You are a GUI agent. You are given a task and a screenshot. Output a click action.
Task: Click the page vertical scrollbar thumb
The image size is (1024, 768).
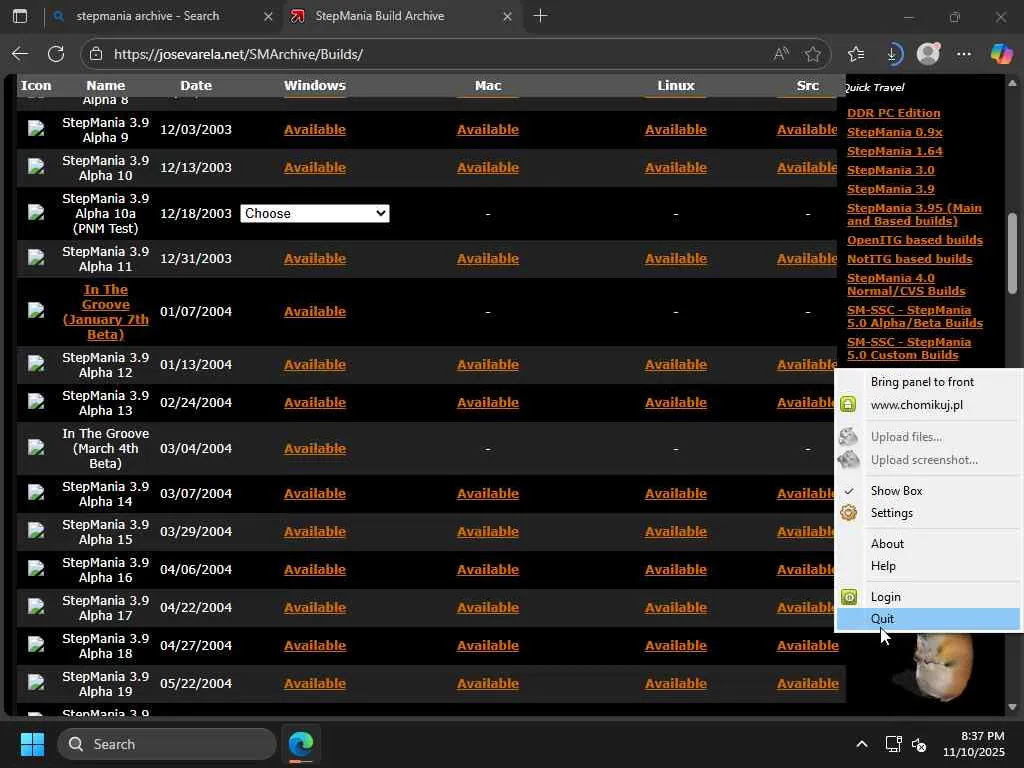[1012, 253]
